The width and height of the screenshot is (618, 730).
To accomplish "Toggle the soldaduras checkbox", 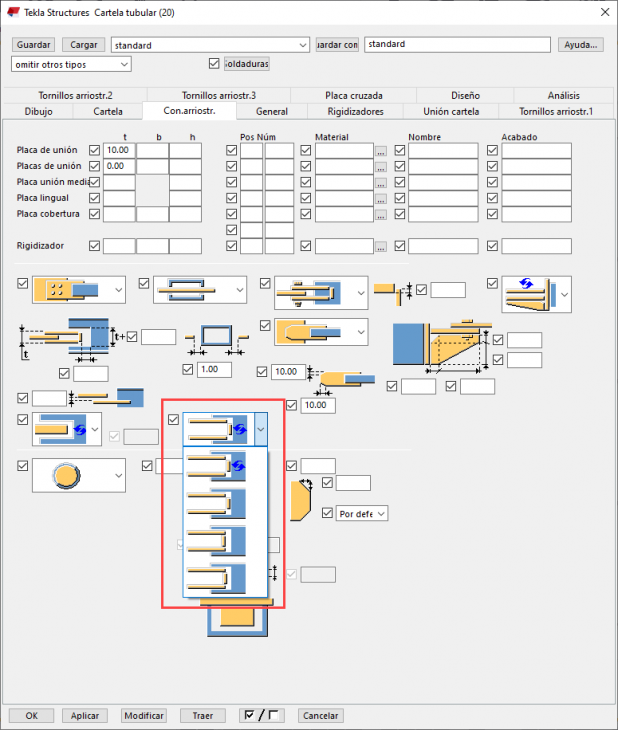I will coord(214,63).
